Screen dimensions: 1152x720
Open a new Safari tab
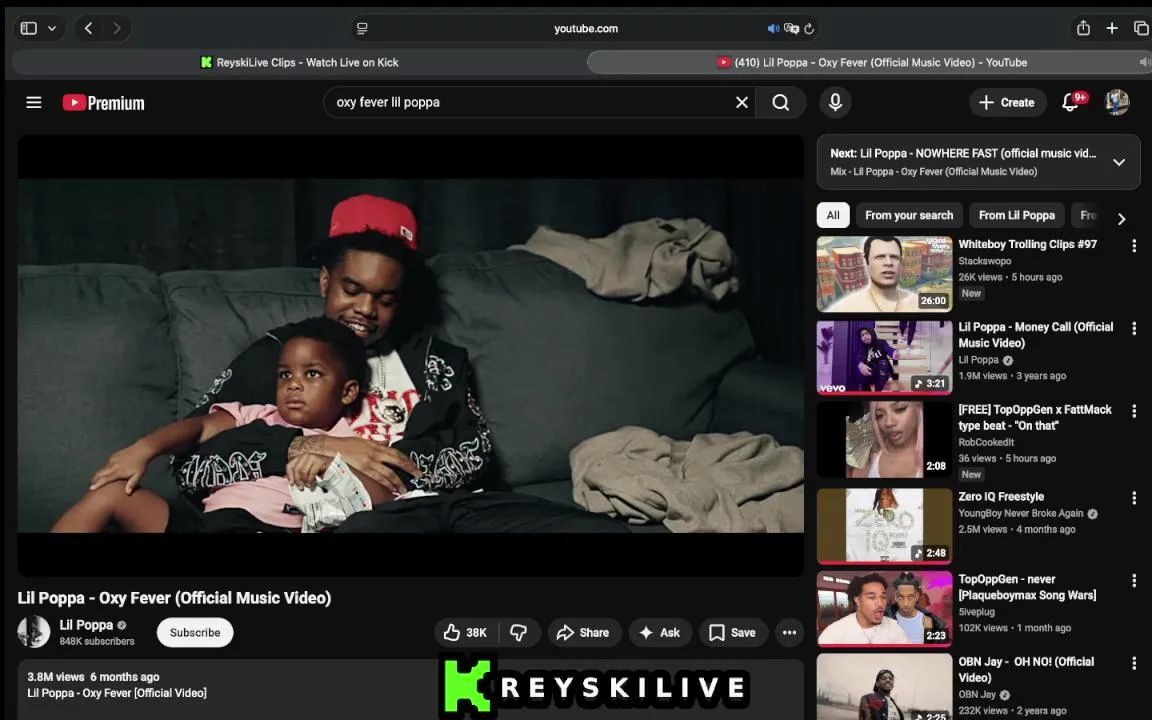(x=1112, y=28)
